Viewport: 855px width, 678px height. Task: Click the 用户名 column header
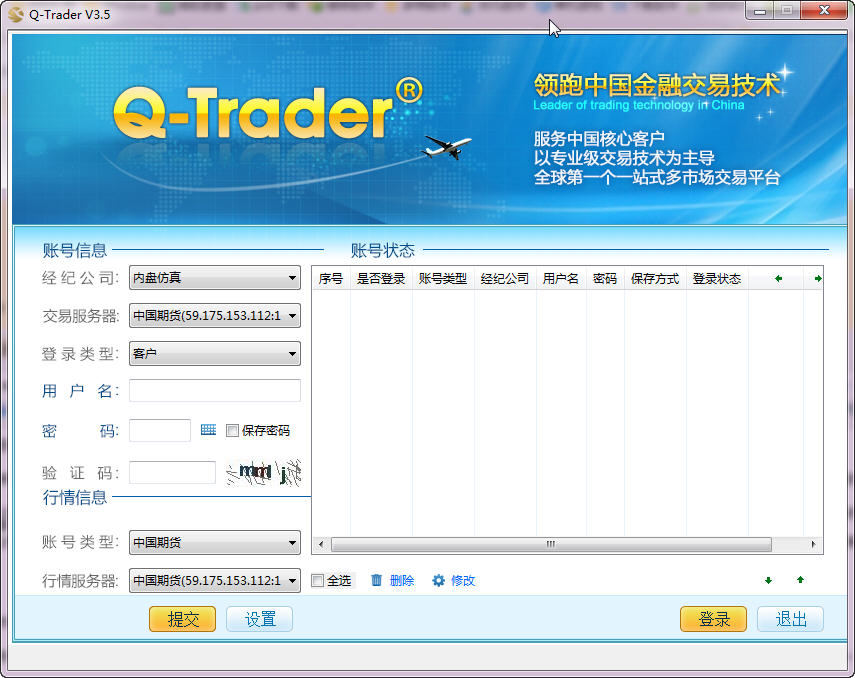tap(561, 279)
